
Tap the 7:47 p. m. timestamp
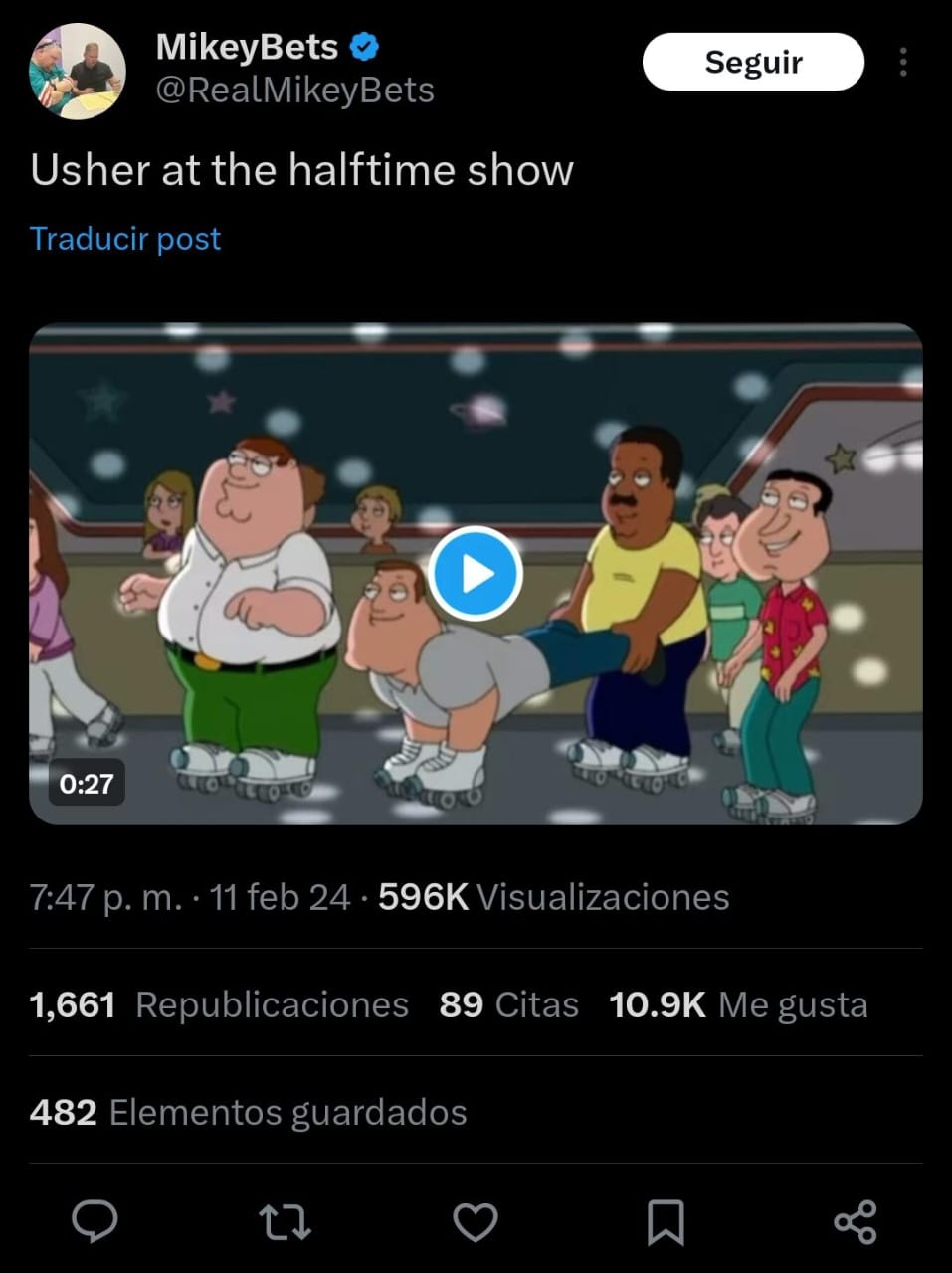[106, 897]
